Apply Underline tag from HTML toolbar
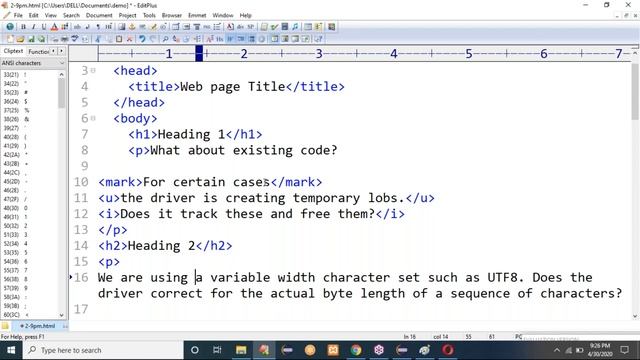Image resolution: width=640 pixels, height=360 pixels. (x=44, y=27)
